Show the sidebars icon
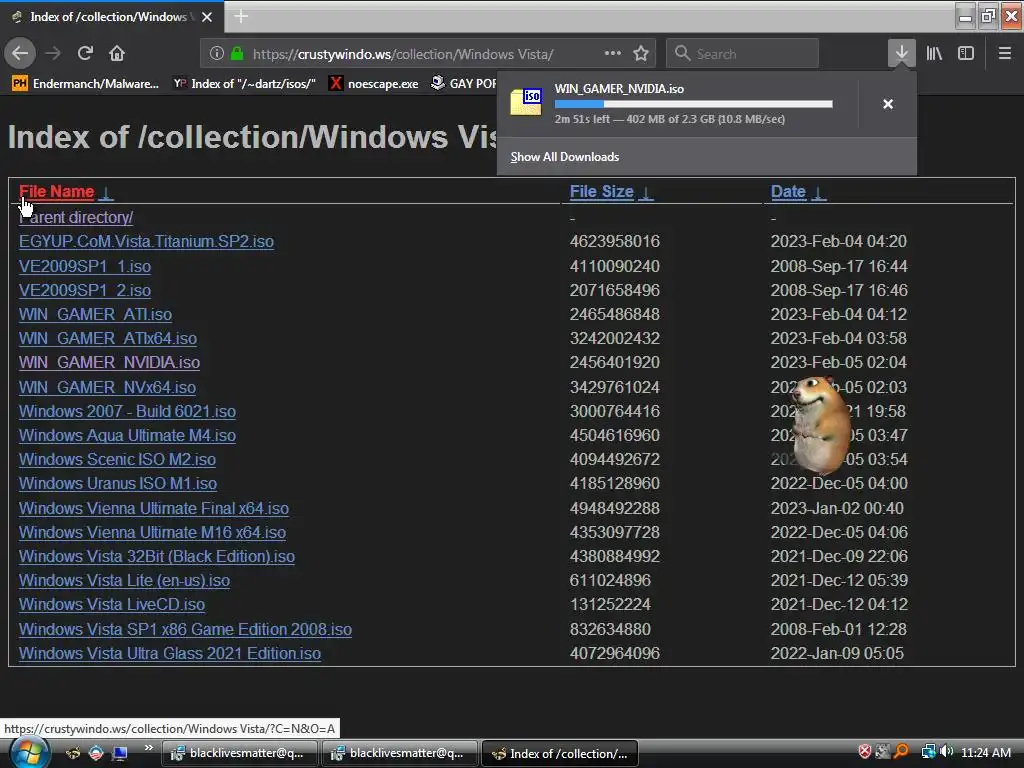The height and width of the screenshot is (768, 1024). [x=966, y=53]
